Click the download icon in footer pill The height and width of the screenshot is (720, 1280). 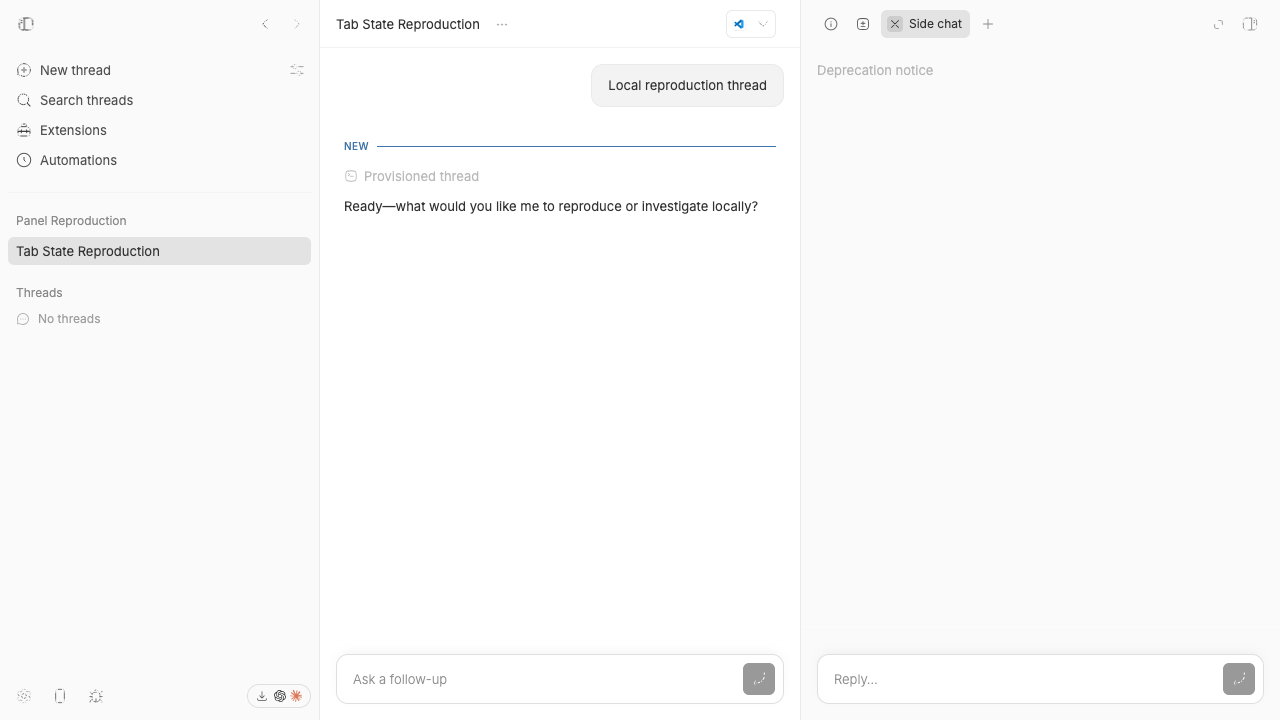[x=262, y=696]
